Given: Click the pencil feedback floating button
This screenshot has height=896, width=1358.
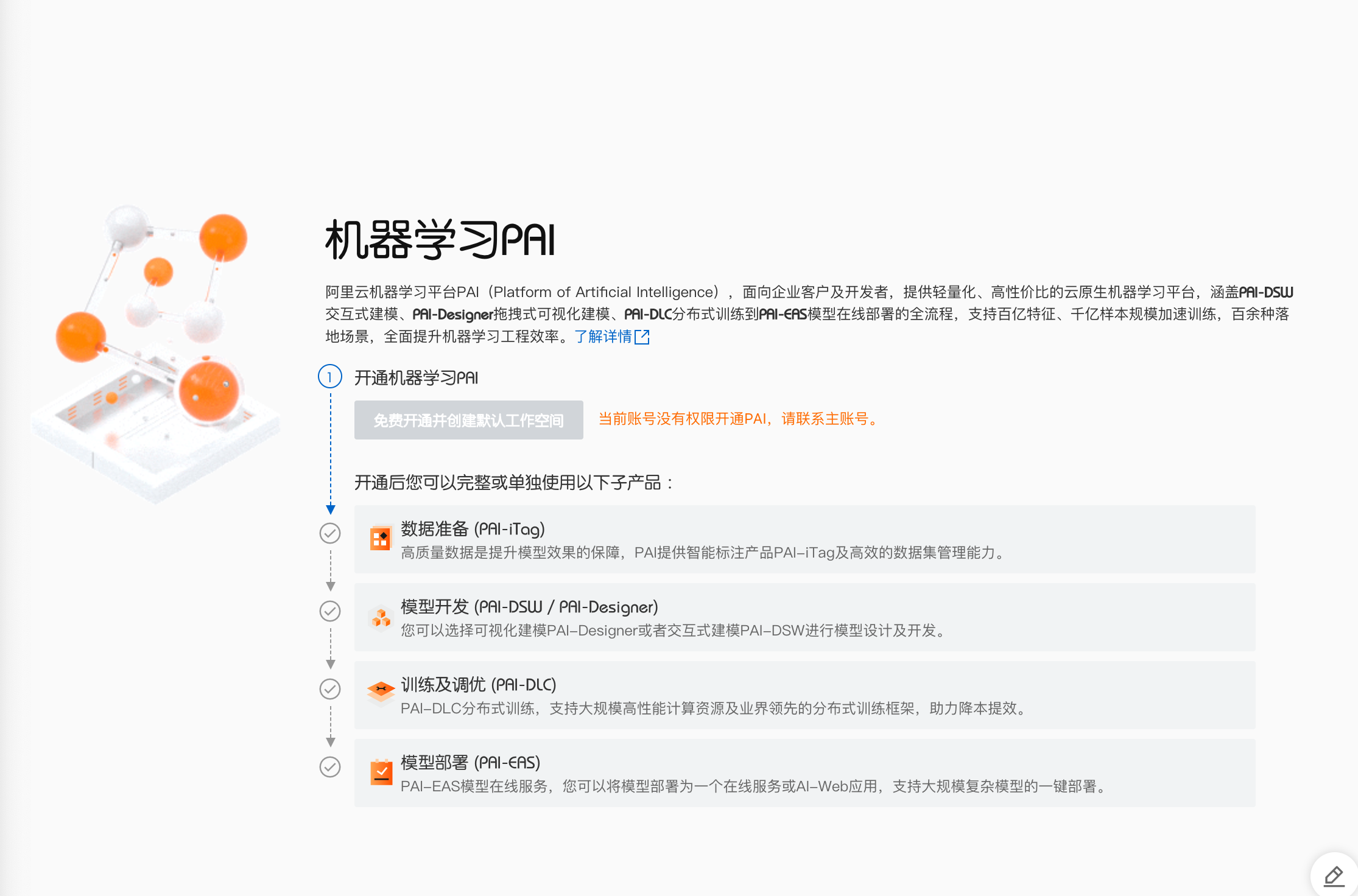Looking at the screenshot, I should point(1334,877).
